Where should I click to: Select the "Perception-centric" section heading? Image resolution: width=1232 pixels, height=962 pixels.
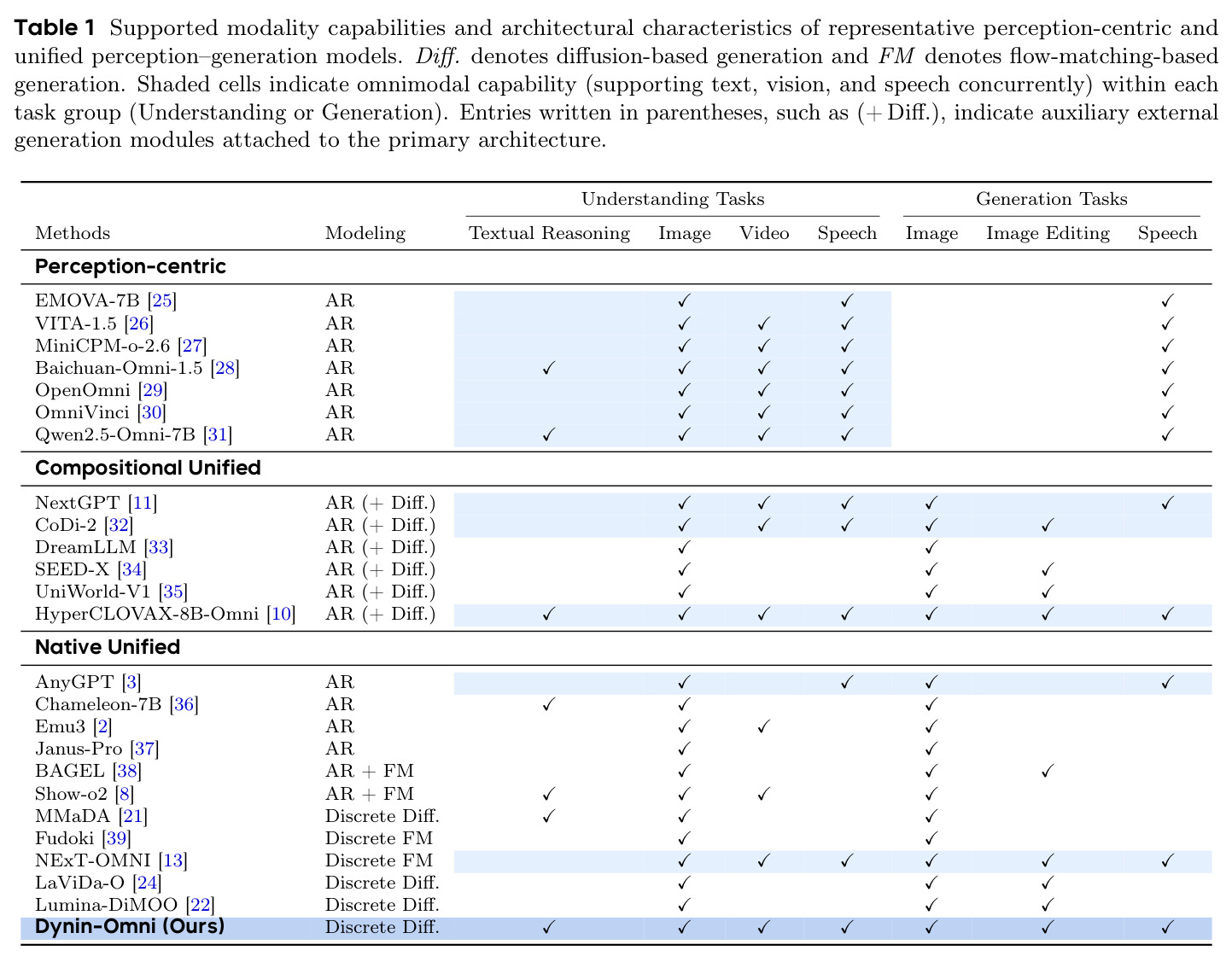click(131, 266)
